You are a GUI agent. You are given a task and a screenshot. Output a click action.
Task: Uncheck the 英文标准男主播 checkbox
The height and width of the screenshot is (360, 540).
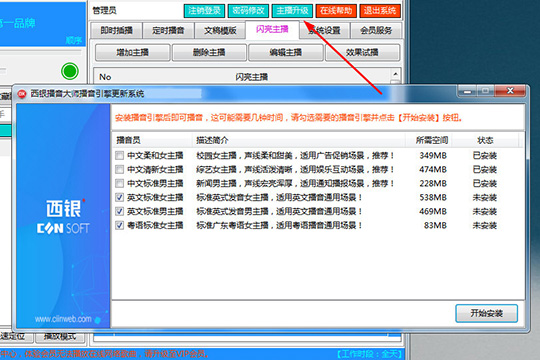point(120,211)
